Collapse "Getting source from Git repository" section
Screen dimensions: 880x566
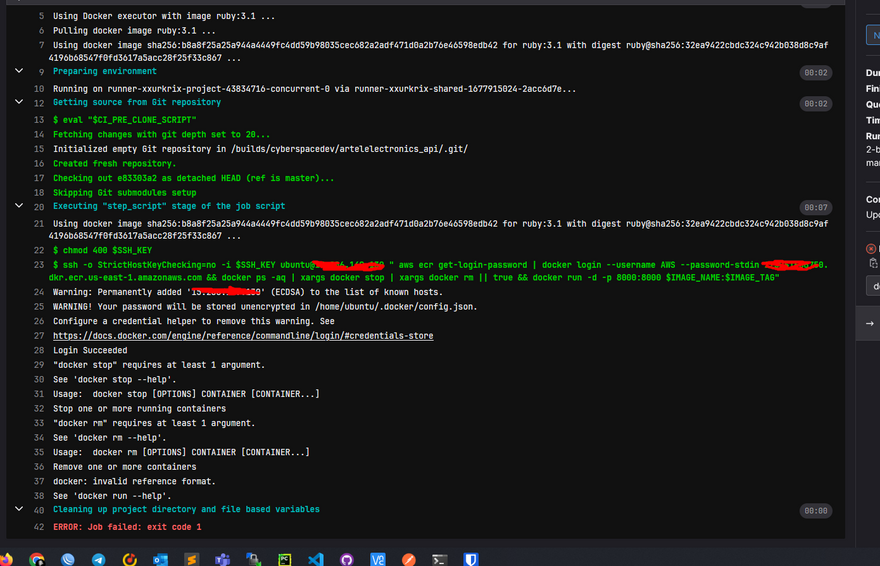point(19,102)
